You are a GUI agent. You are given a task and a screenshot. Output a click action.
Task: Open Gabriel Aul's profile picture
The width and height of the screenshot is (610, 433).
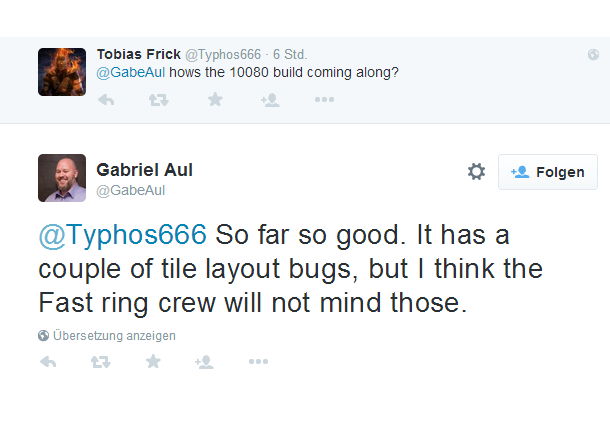click(62, 178)
